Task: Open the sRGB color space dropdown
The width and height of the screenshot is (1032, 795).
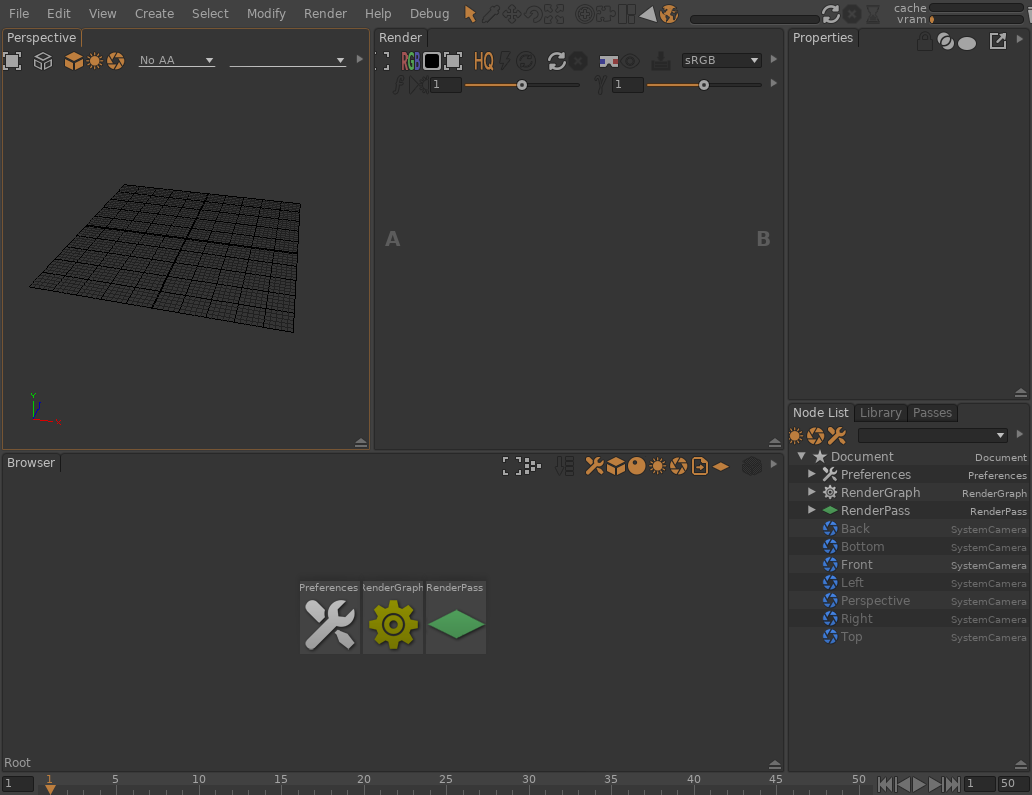Action: coord(721,61)
